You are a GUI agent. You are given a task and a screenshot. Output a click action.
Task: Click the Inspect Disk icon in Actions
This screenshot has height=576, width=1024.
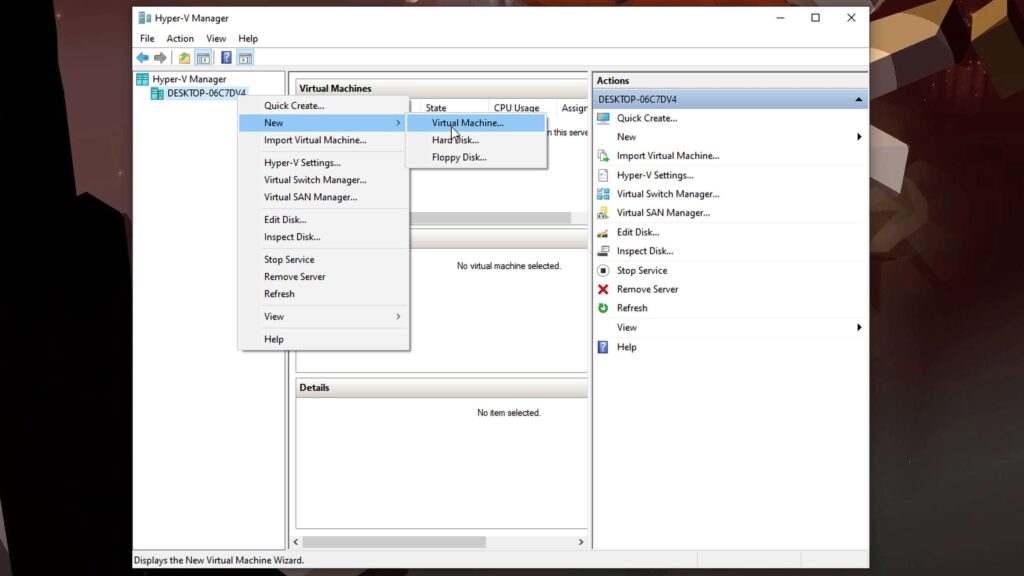[x=603, y=251]
